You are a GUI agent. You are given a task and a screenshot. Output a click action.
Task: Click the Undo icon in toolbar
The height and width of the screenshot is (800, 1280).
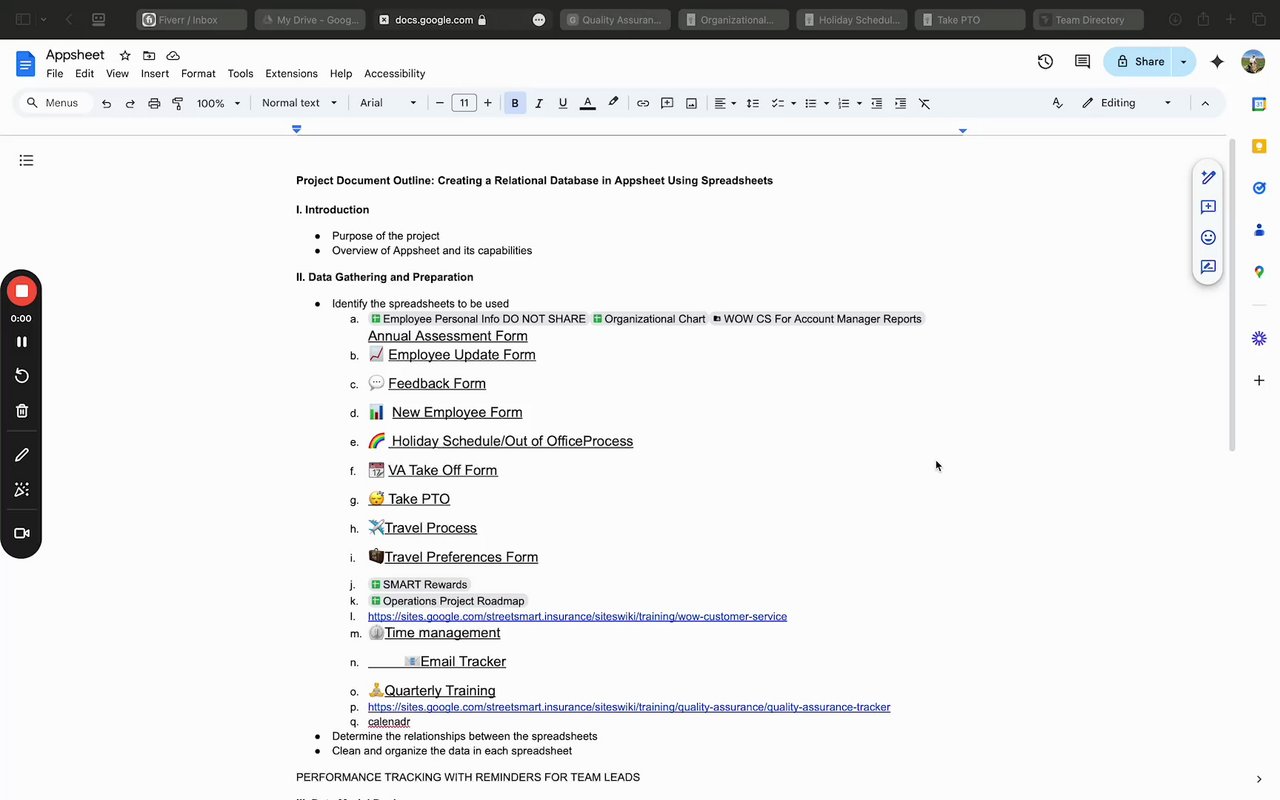106,103
